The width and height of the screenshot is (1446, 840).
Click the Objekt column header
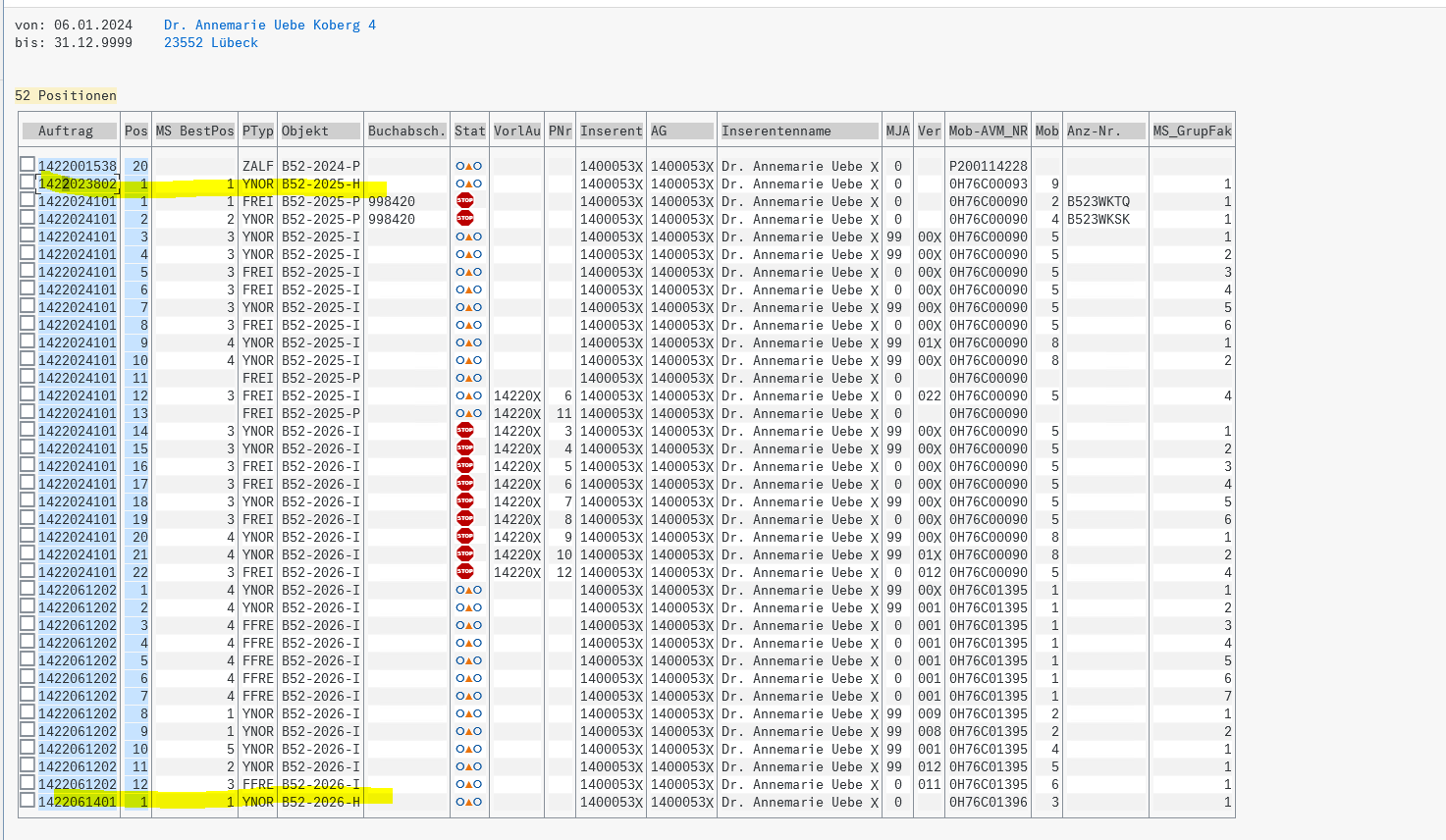pyautogui.click(x=320, y=131)
